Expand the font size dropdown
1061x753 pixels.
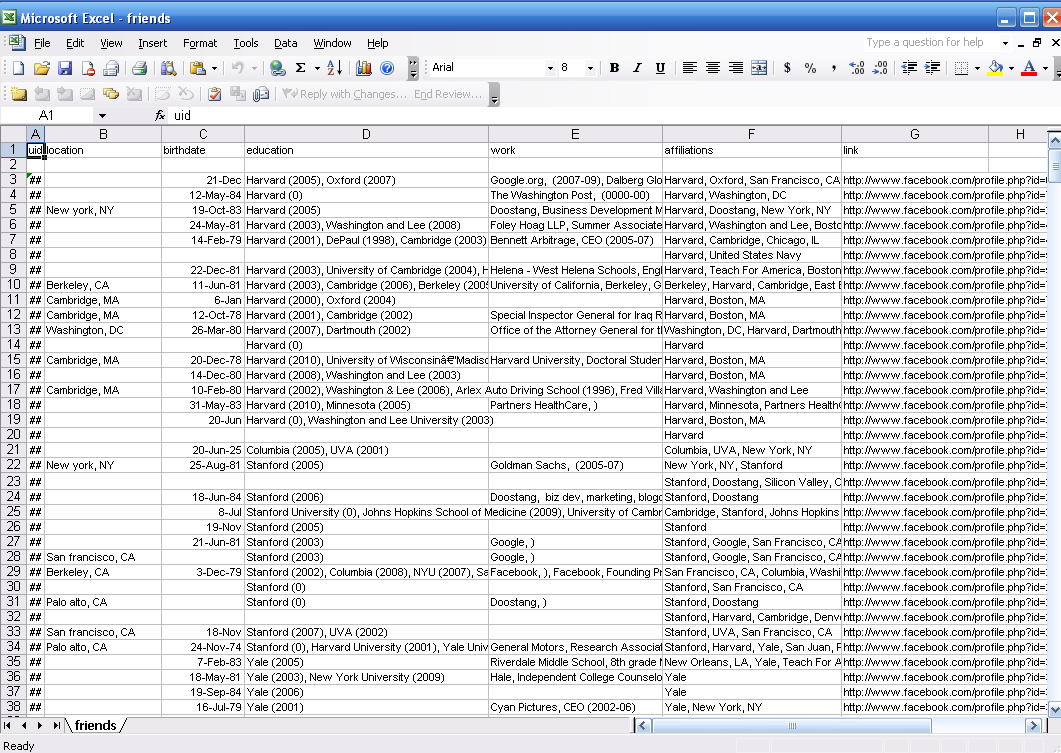pyautogui.click(x=590, y=68)
